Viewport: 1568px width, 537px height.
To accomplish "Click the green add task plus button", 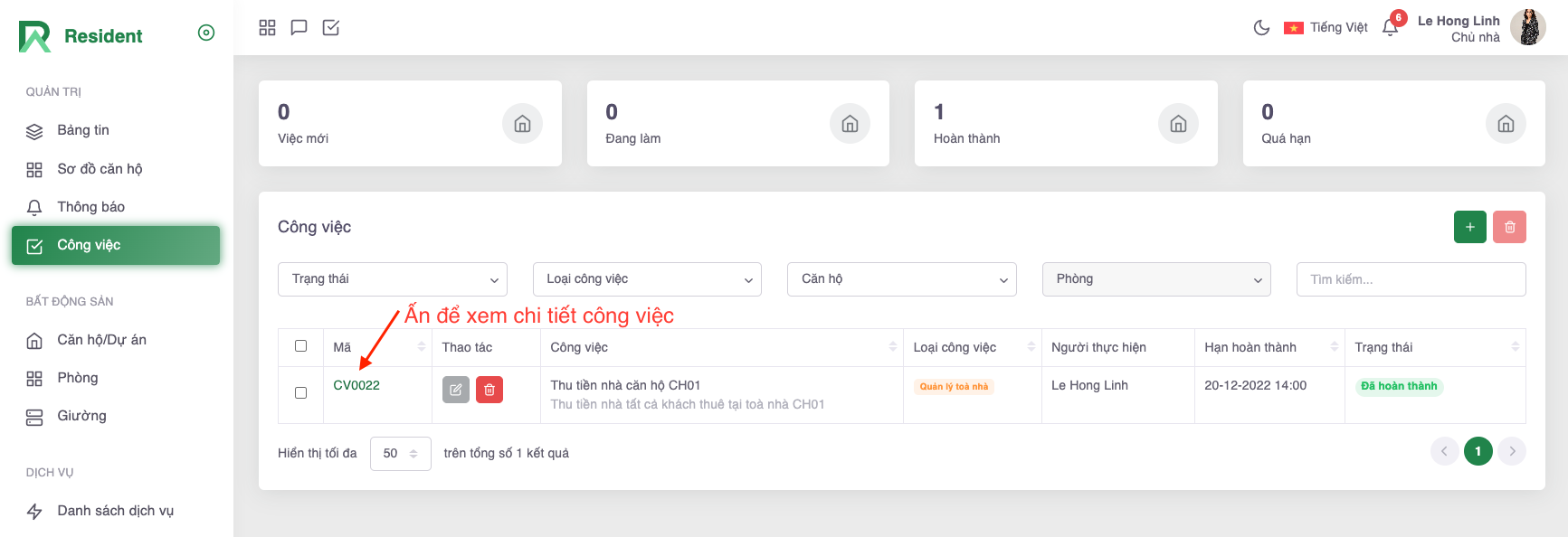I will 1469,227.
